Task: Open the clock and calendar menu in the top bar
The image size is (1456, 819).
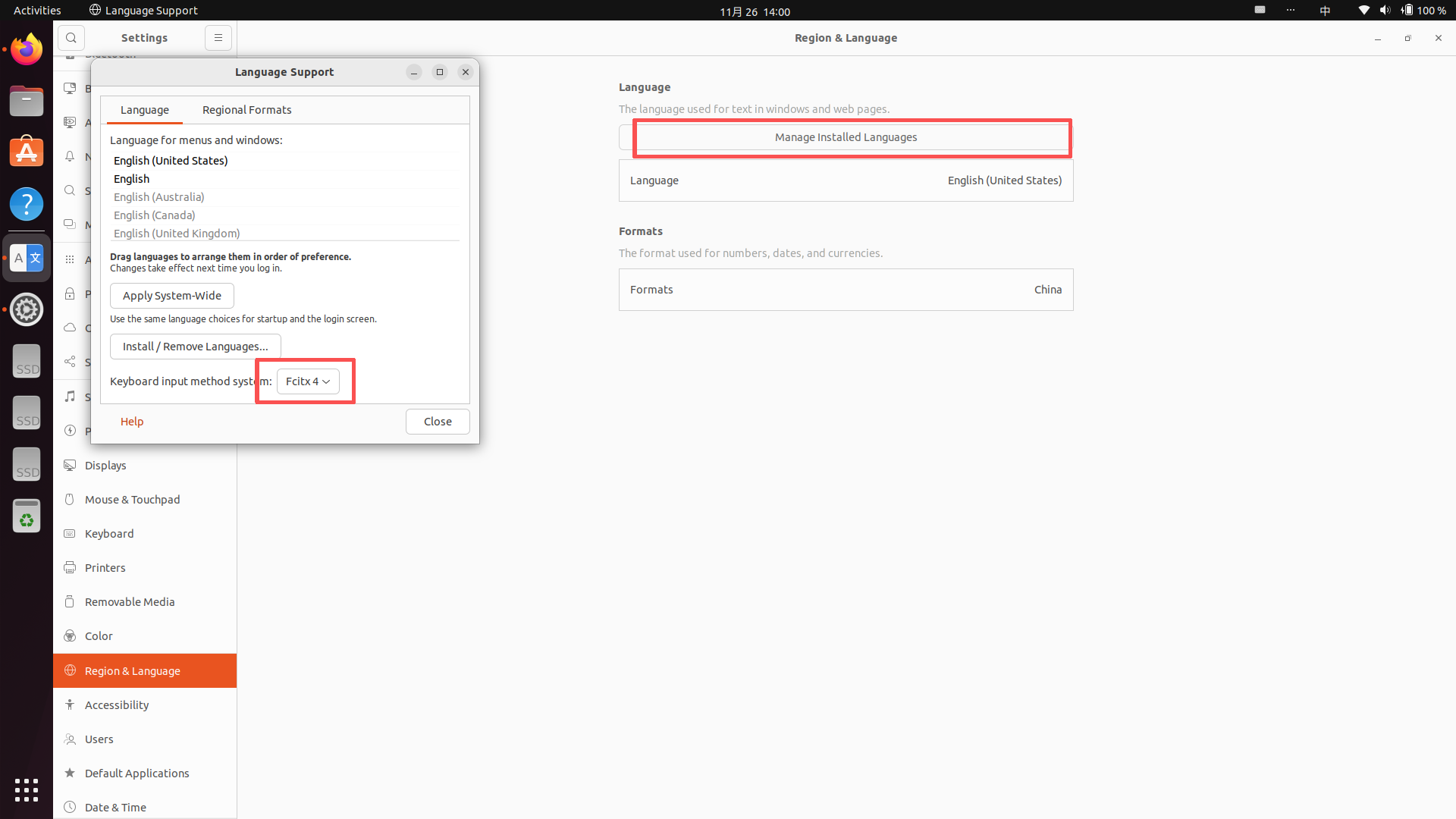Action: (755, 11)
